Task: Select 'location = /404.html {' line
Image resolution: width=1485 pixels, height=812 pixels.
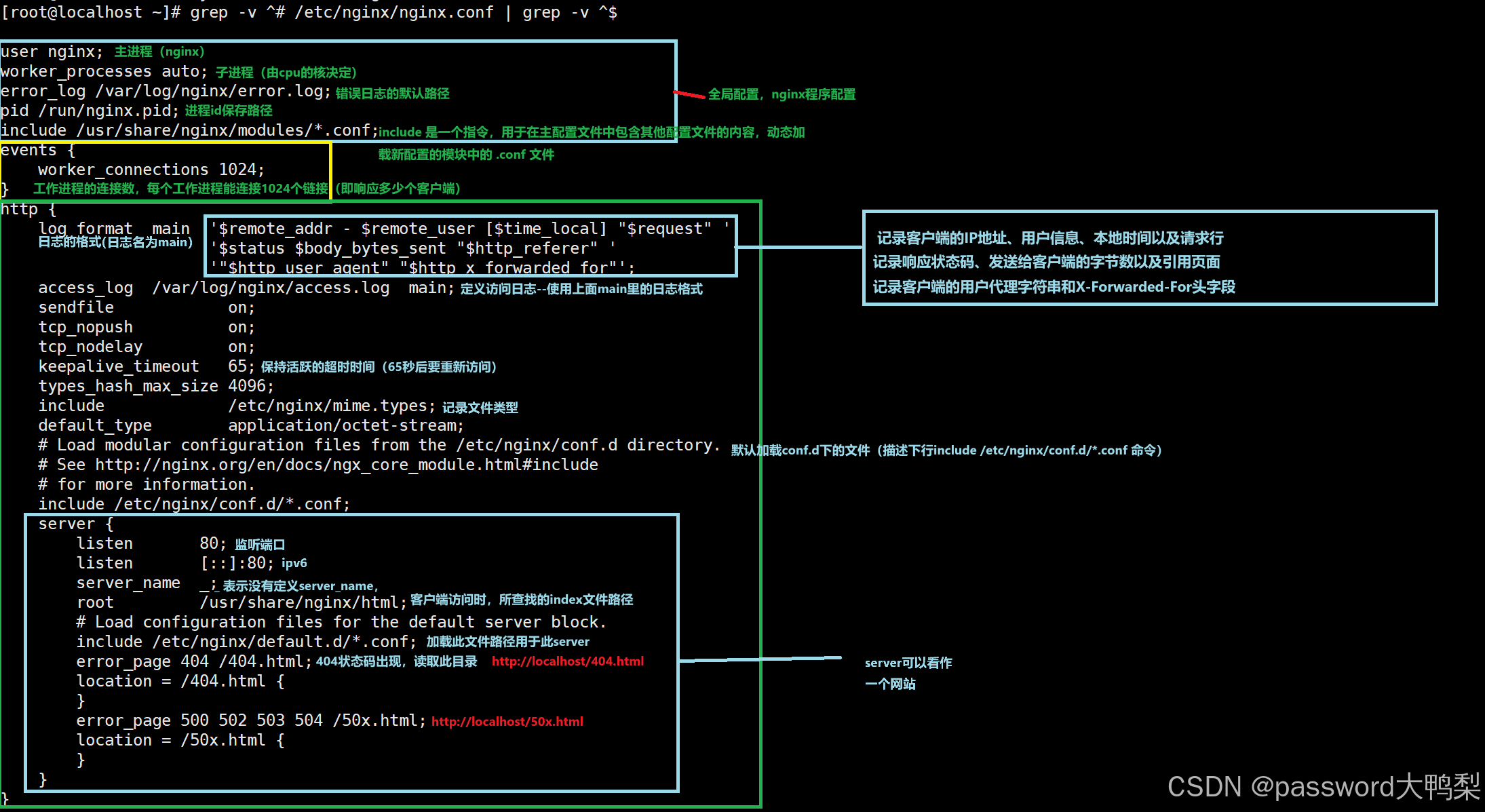Action: [180, 681]
